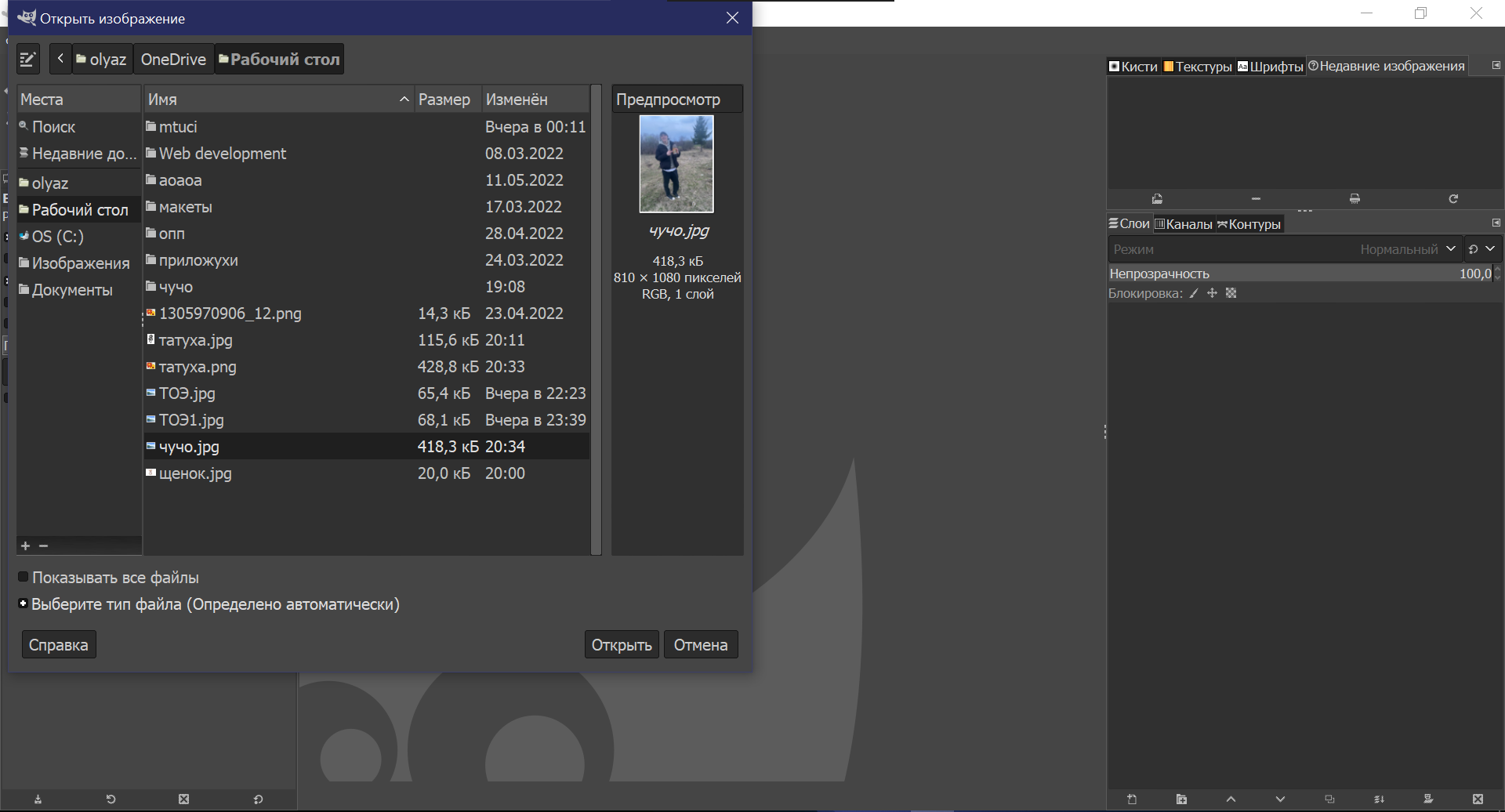Click recreate-preview refresh icon in recent images

click(1453, 199)
